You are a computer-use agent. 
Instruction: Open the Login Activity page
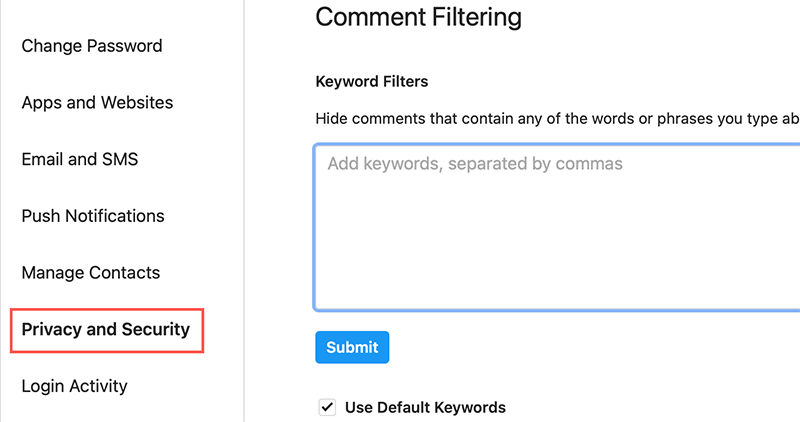tap(74, 386)
